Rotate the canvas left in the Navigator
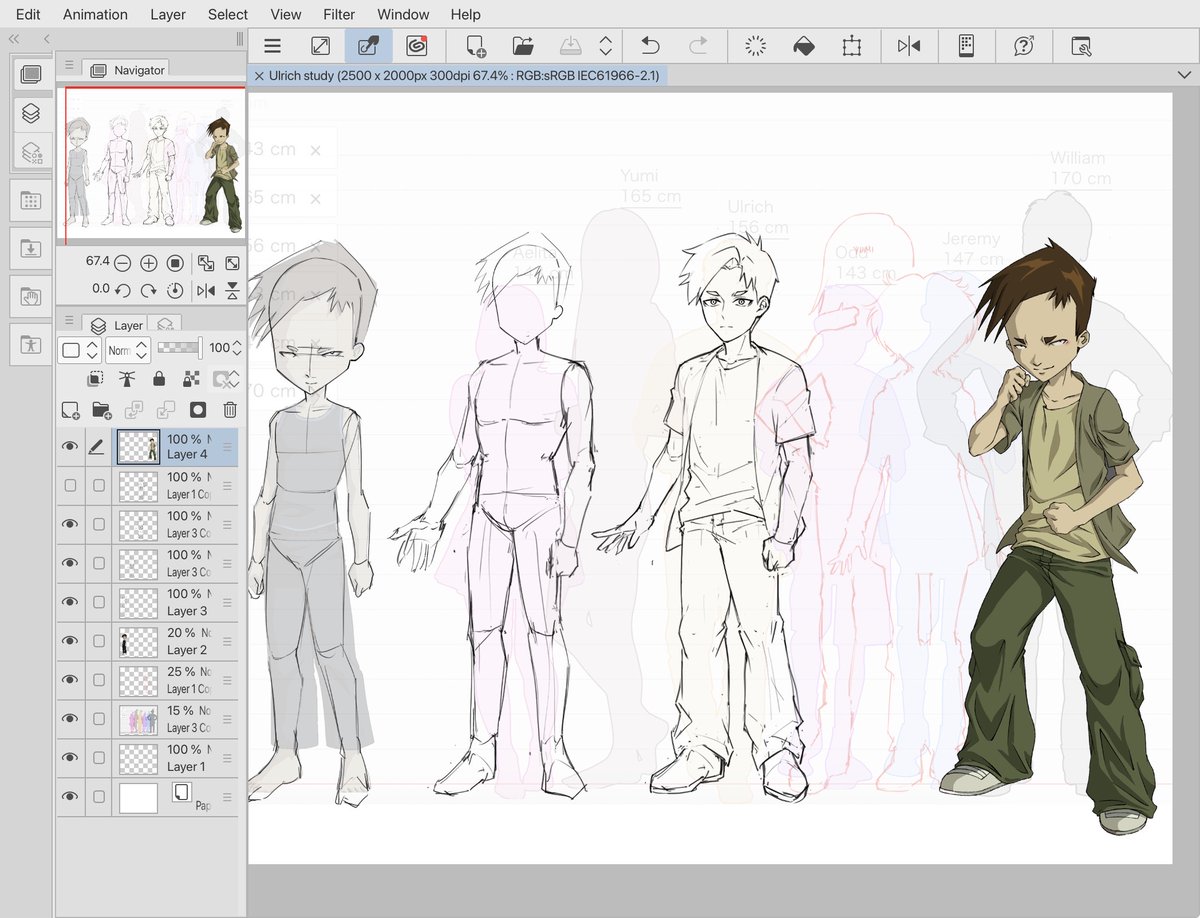This screenshot has height=918, width=1200. [122, 290]
